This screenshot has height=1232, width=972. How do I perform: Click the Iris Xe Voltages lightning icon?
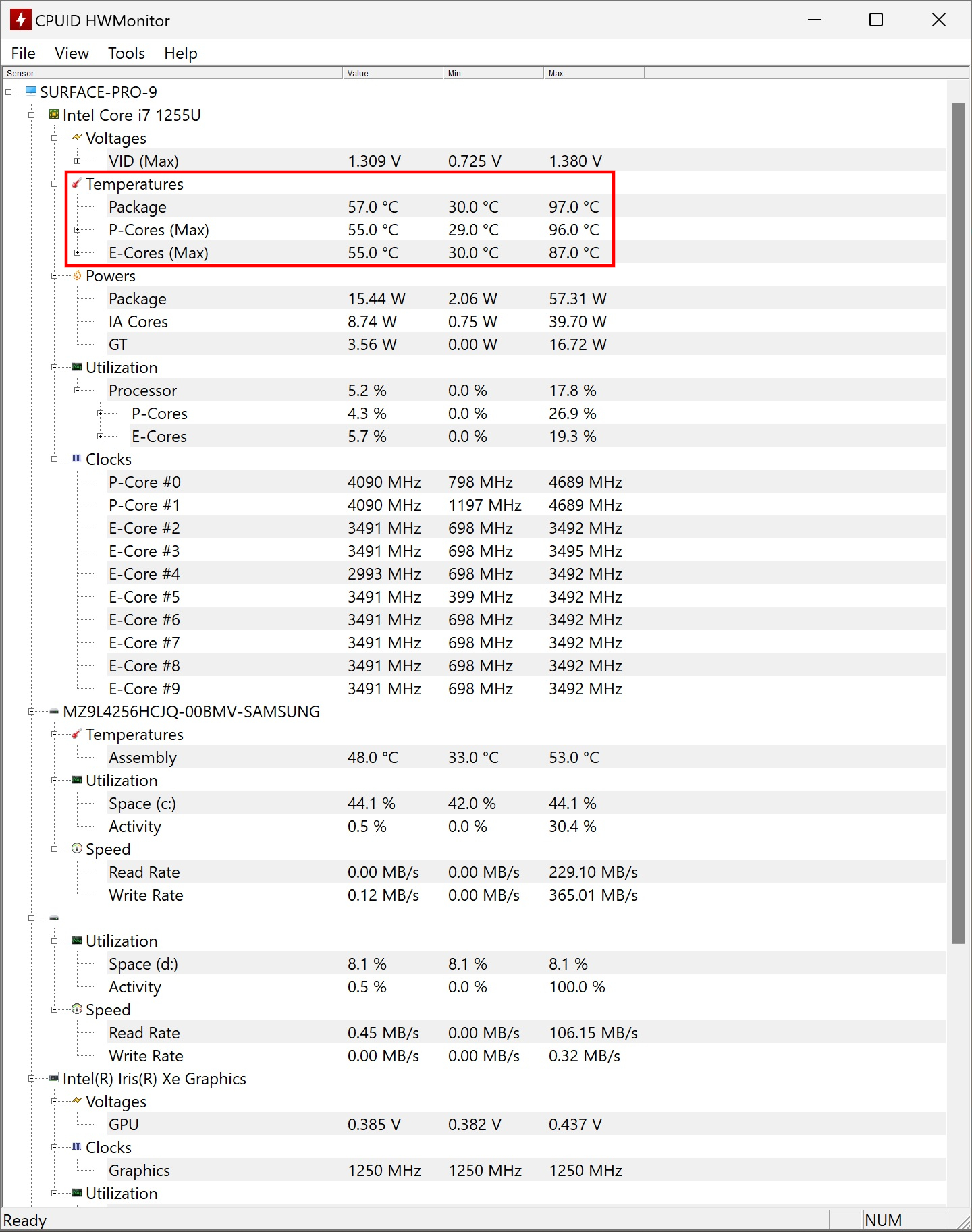pyautogui.click(x=77, y=1100)
